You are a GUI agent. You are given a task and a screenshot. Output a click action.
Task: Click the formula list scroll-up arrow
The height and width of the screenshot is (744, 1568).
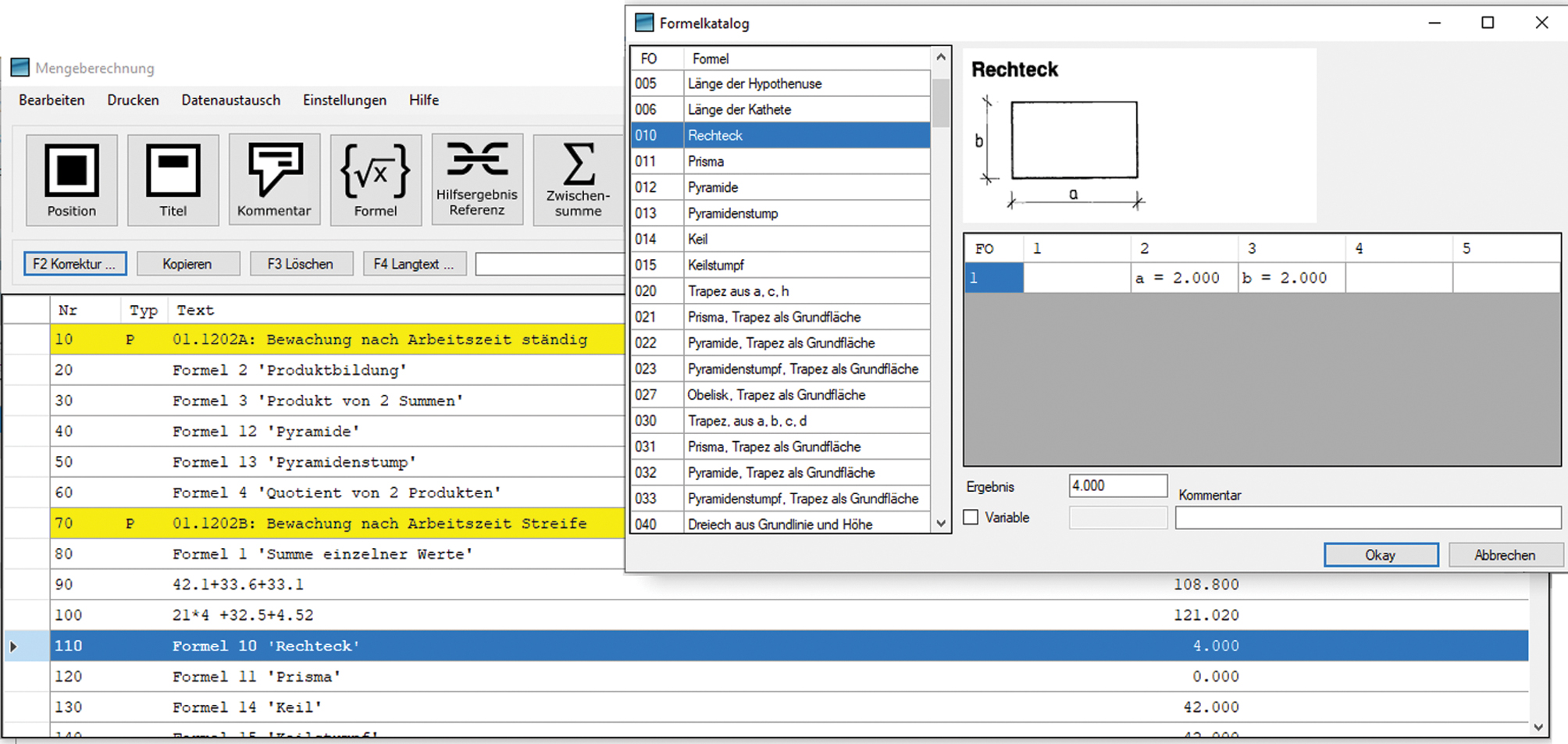941,57
